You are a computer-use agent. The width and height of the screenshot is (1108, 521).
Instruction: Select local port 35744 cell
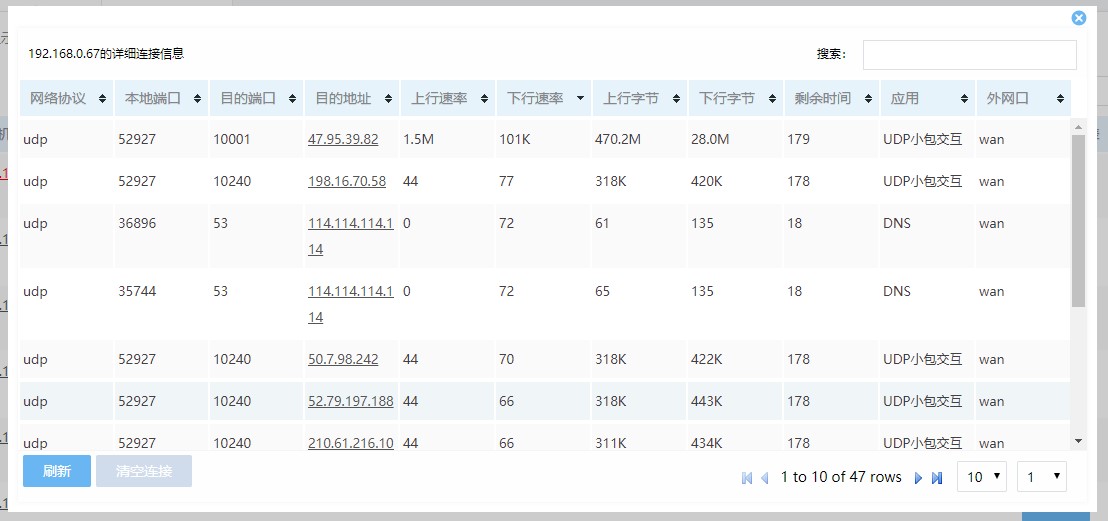161,304
